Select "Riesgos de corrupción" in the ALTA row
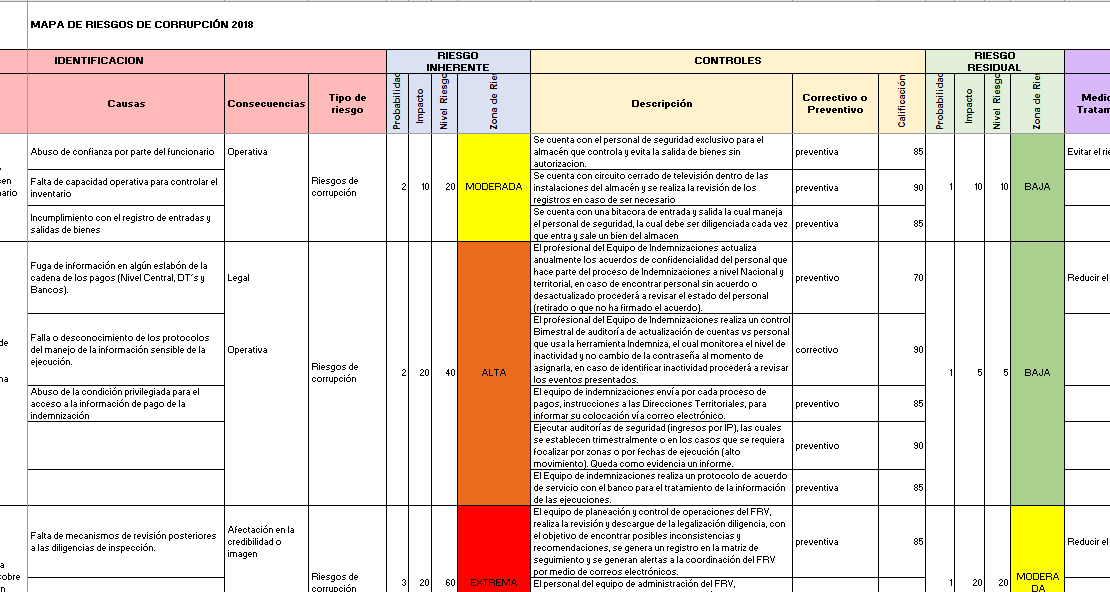1110x592 pixels. 347,373
